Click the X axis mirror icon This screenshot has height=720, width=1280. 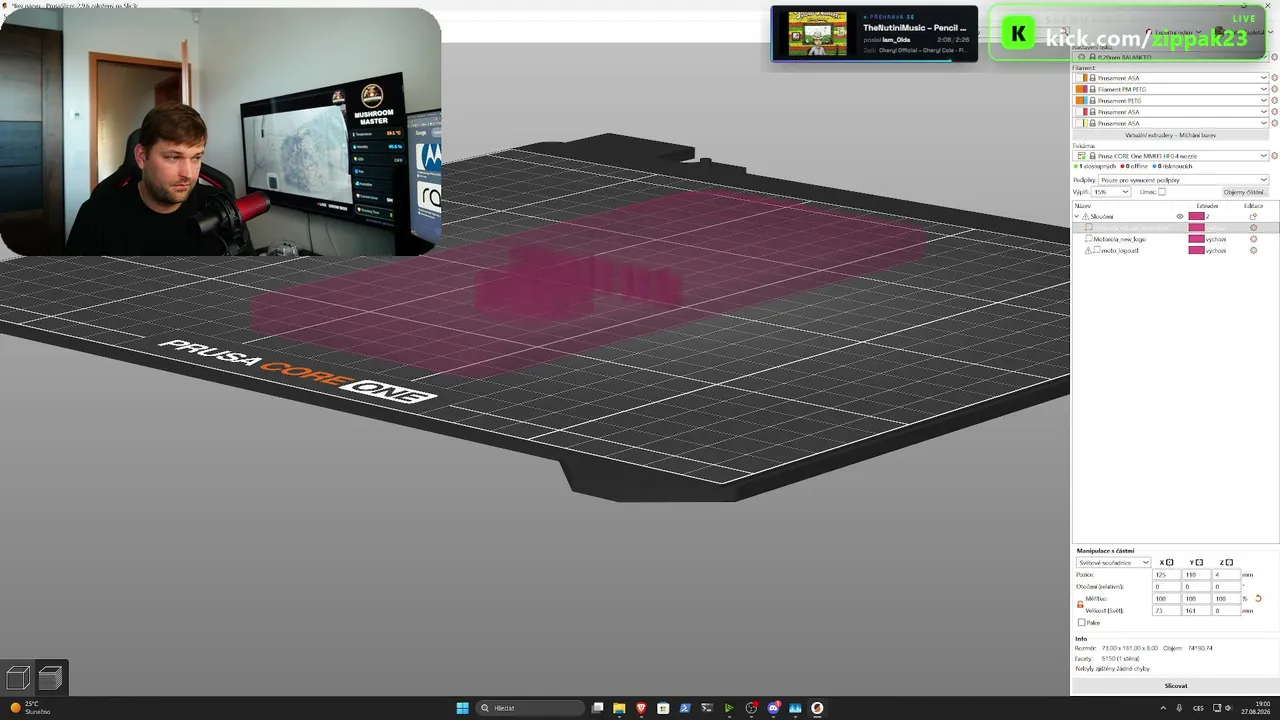[x=1170, y=562]
